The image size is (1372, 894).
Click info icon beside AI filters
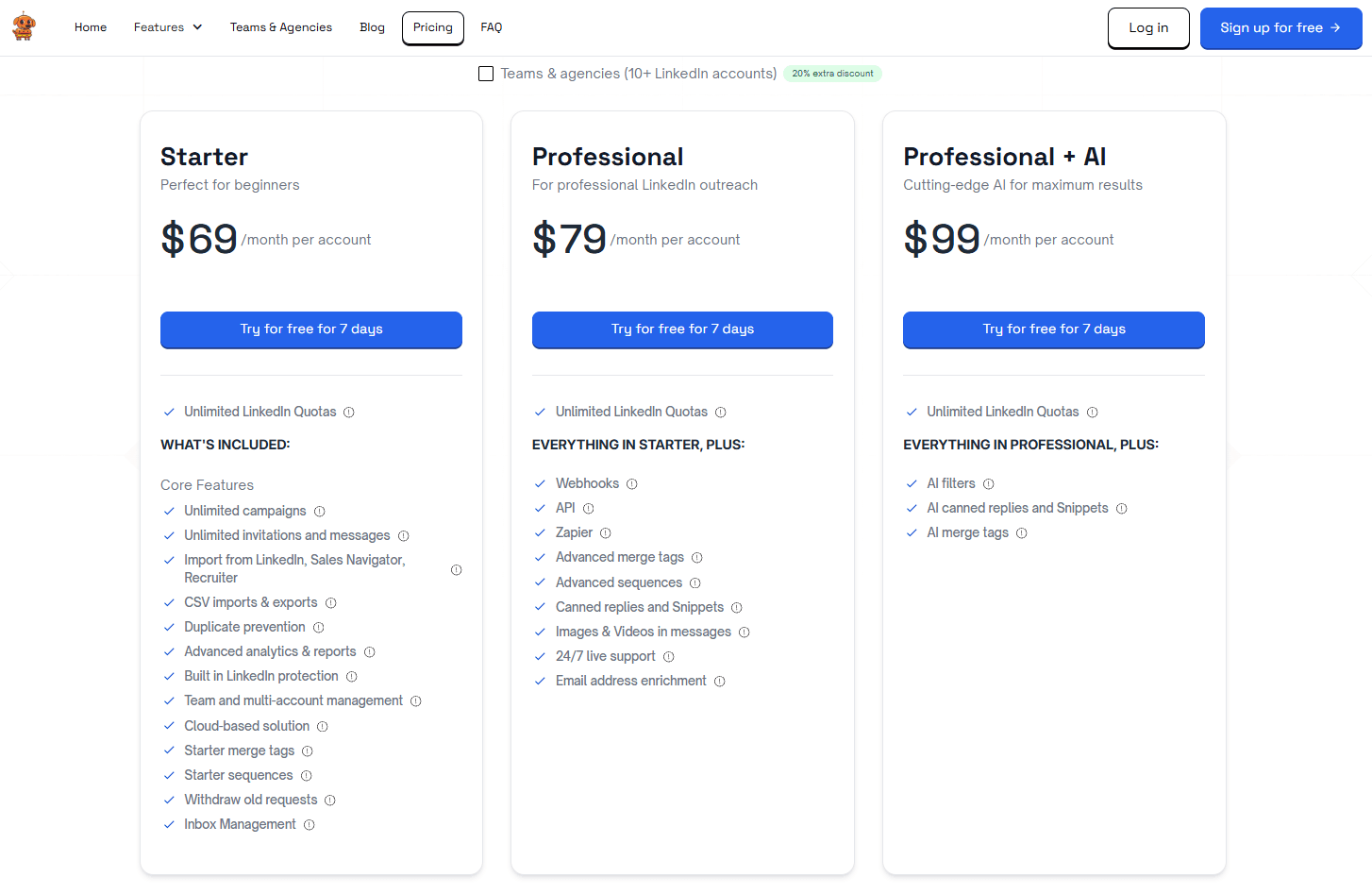989,484
